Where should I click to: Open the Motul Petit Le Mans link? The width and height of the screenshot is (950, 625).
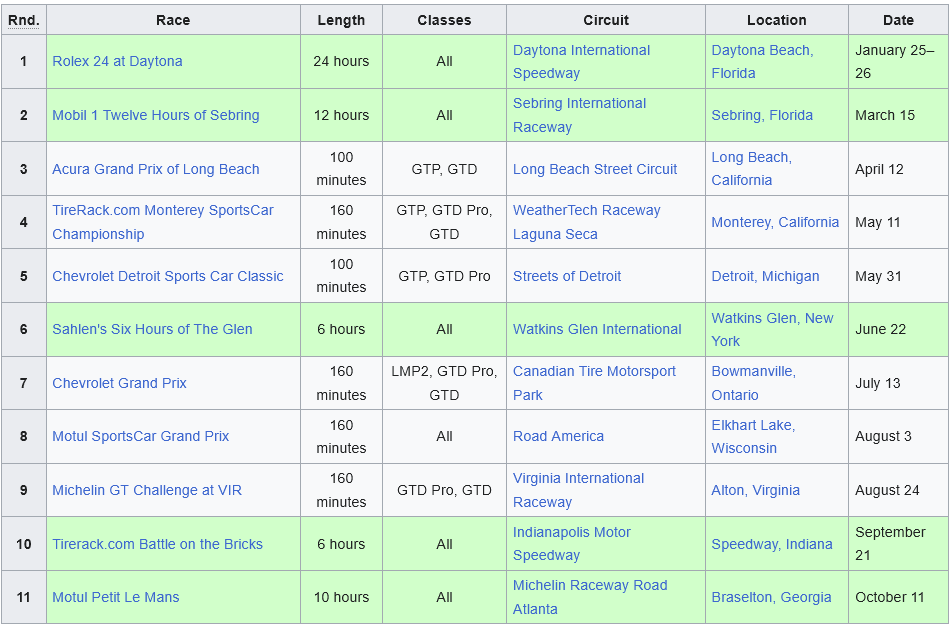[x=116, y=597]
